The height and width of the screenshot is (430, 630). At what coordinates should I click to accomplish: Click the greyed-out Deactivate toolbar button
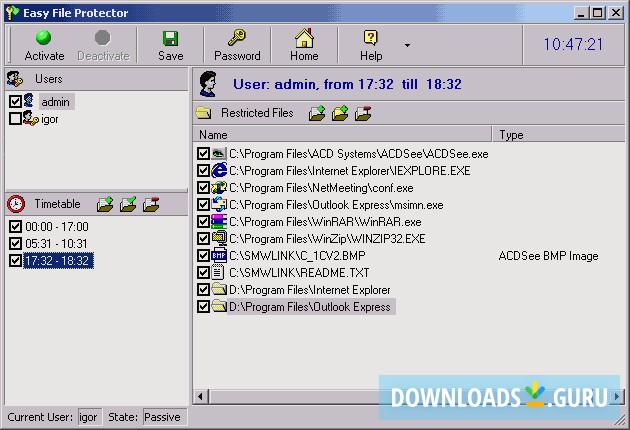[x=103, y=45]
